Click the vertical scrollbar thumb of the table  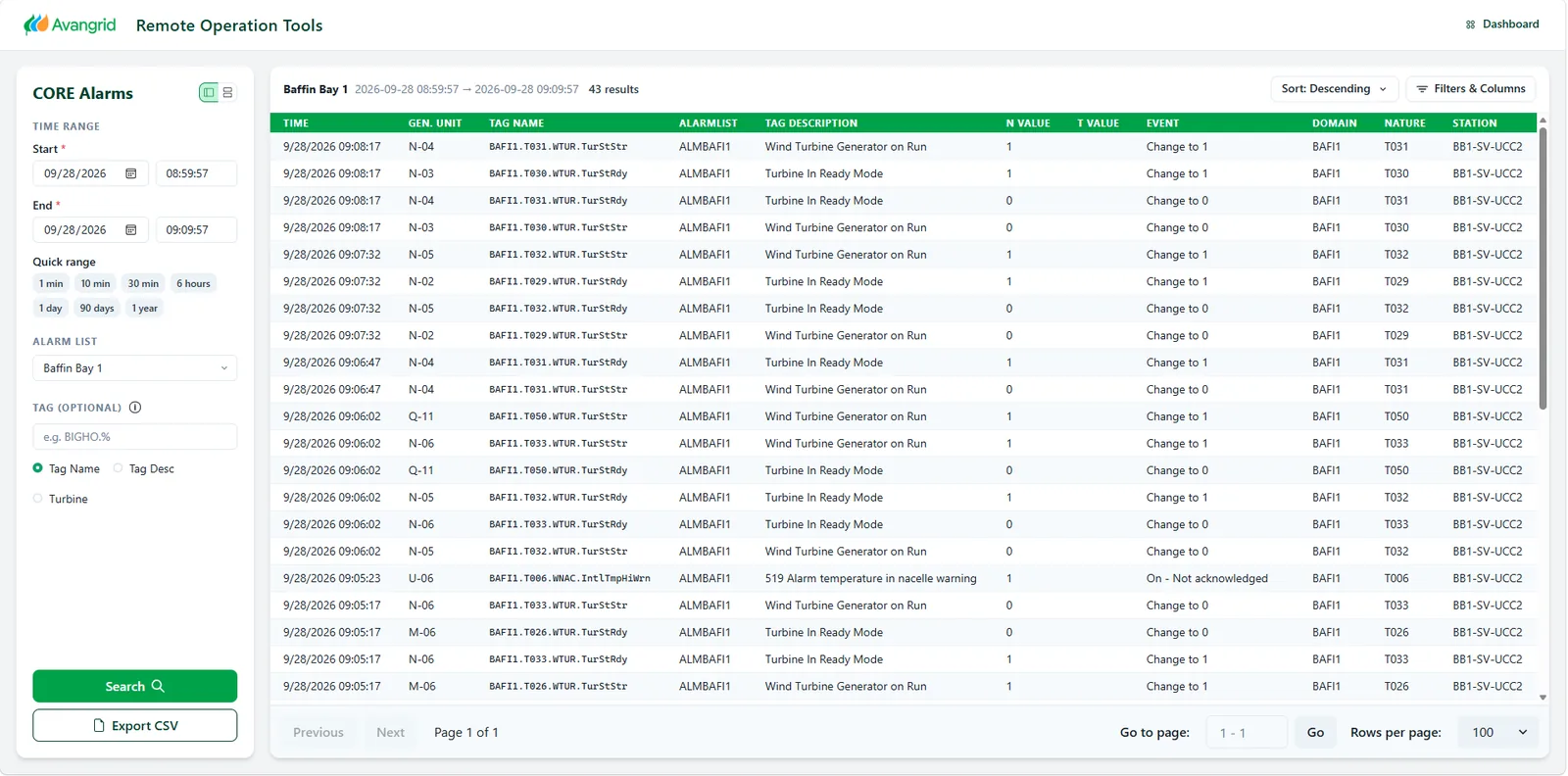coord(1543,268)
